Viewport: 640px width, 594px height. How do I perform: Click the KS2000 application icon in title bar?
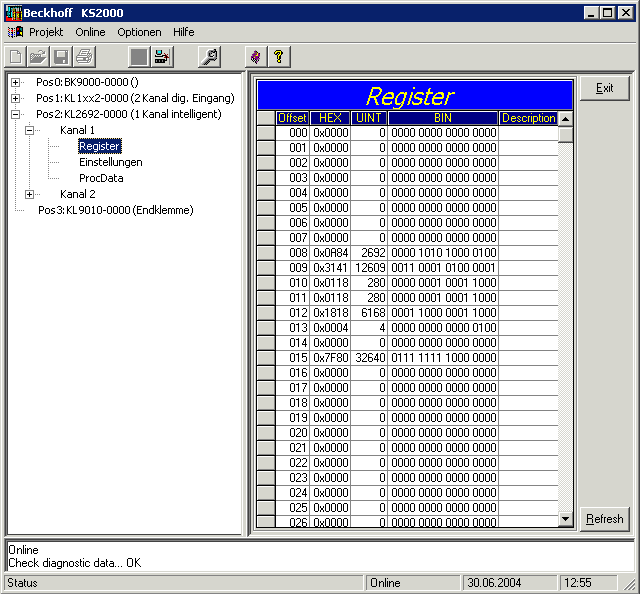(13, 13)
